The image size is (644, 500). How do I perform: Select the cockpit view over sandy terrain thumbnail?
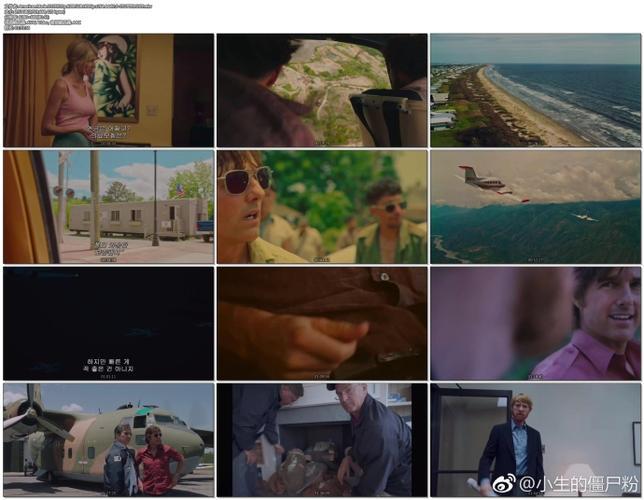pyautogui.click(x=322, y=90)
